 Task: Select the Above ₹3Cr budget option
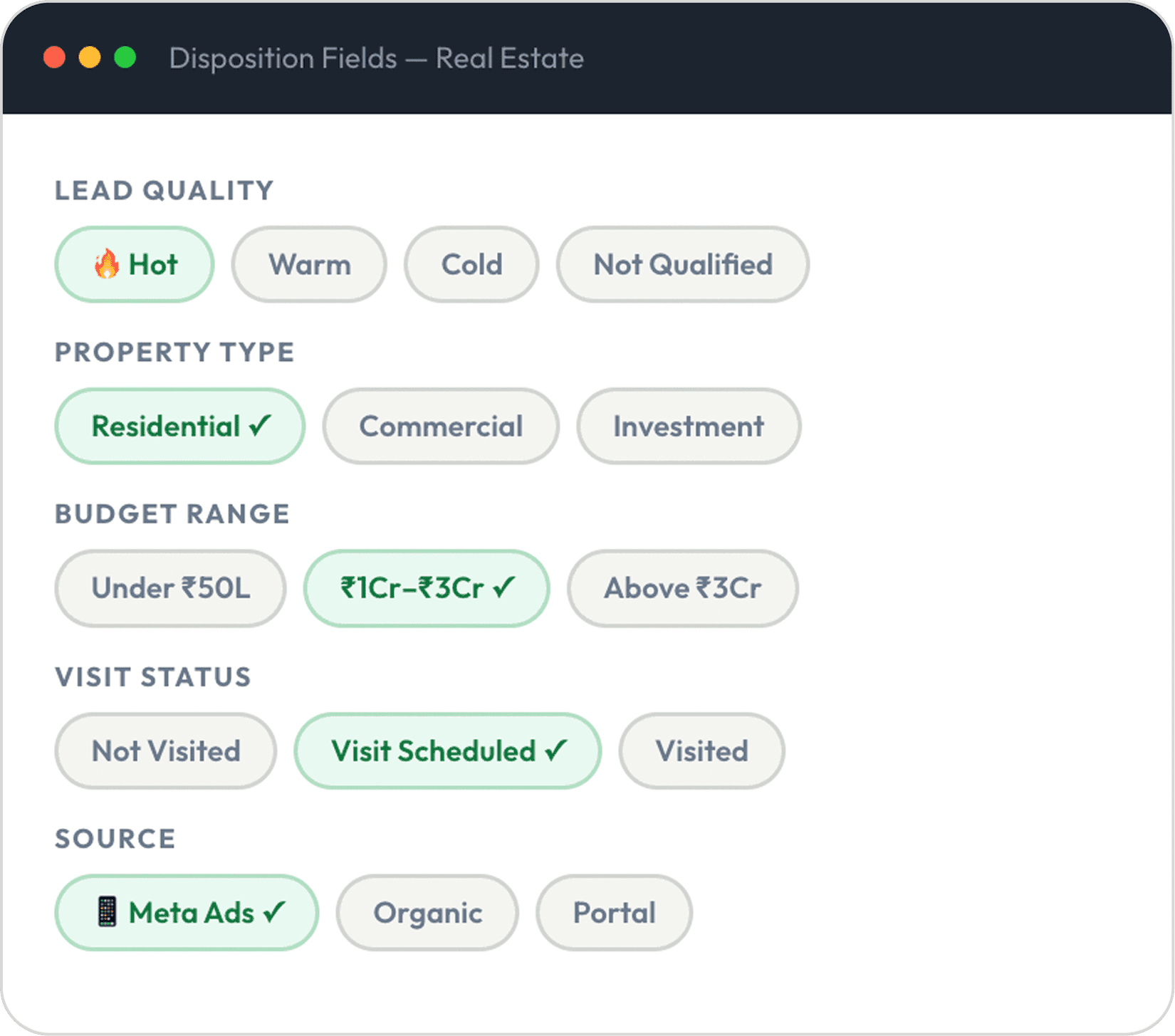point(682,588)
